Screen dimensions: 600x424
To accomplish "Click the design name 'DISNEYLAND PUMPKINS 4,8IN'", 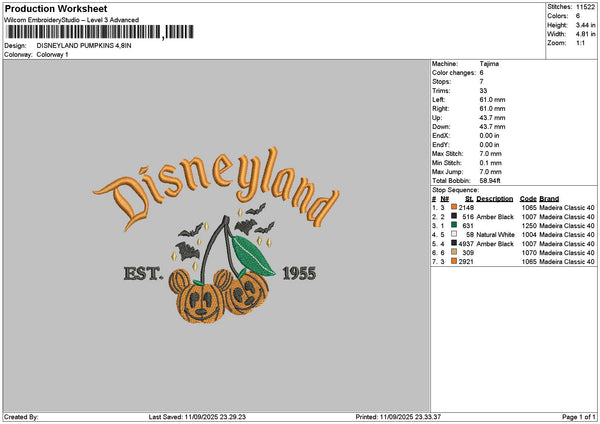I will coord(84,46).
